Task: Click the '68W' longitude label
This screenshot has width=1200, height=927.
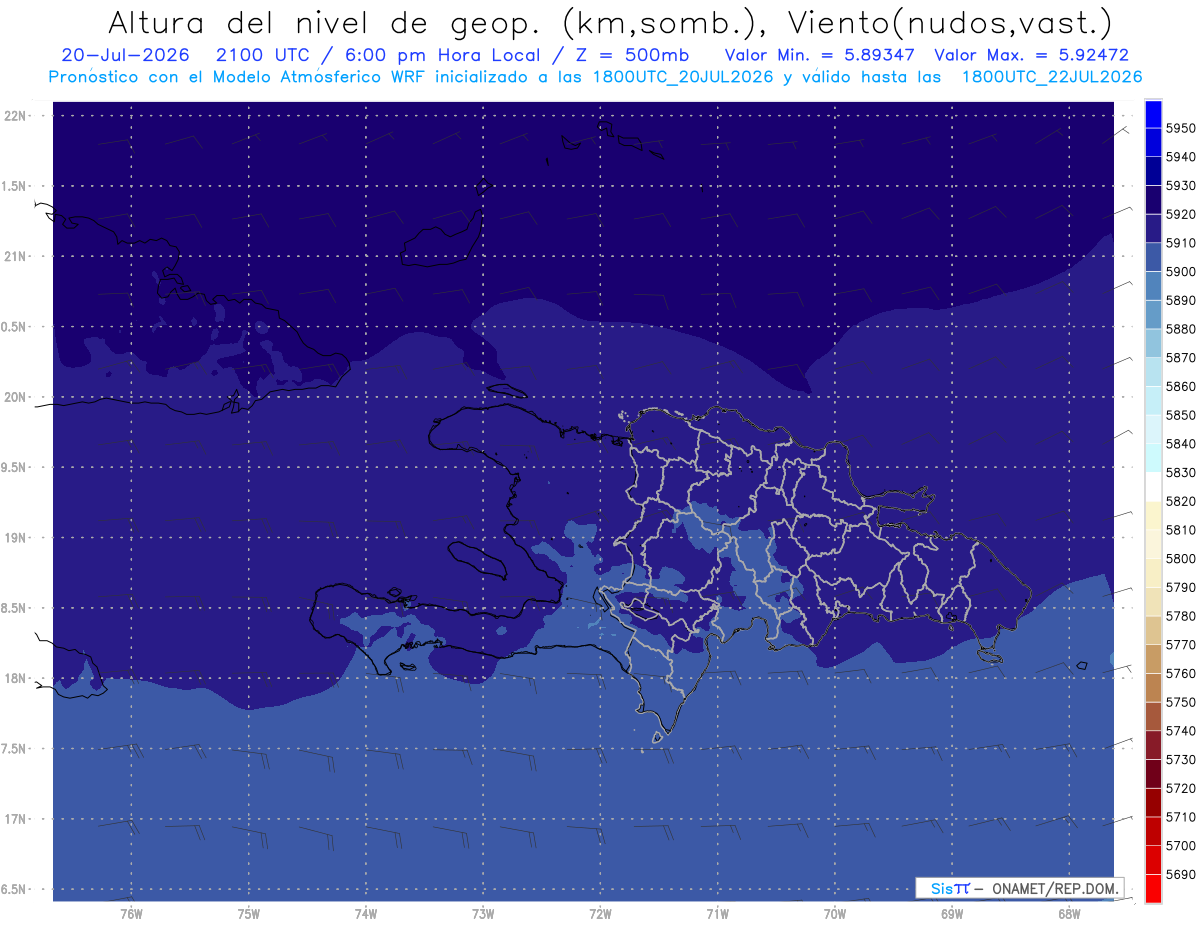Action: 1069,914
